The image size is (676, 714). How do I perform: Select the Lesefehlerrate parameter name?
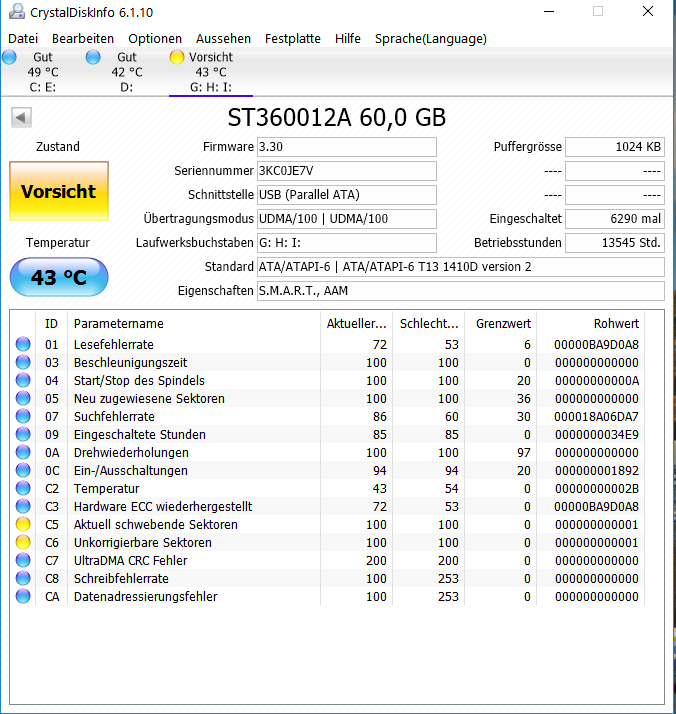(114, 345)
